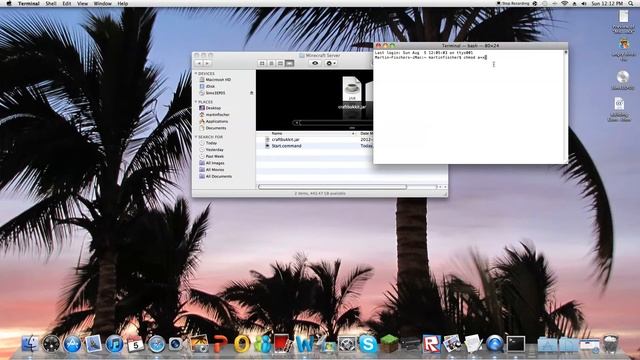Launch Safari from the Dock
The width and height of the screenshot is (640, 360).
pos(156,344)
